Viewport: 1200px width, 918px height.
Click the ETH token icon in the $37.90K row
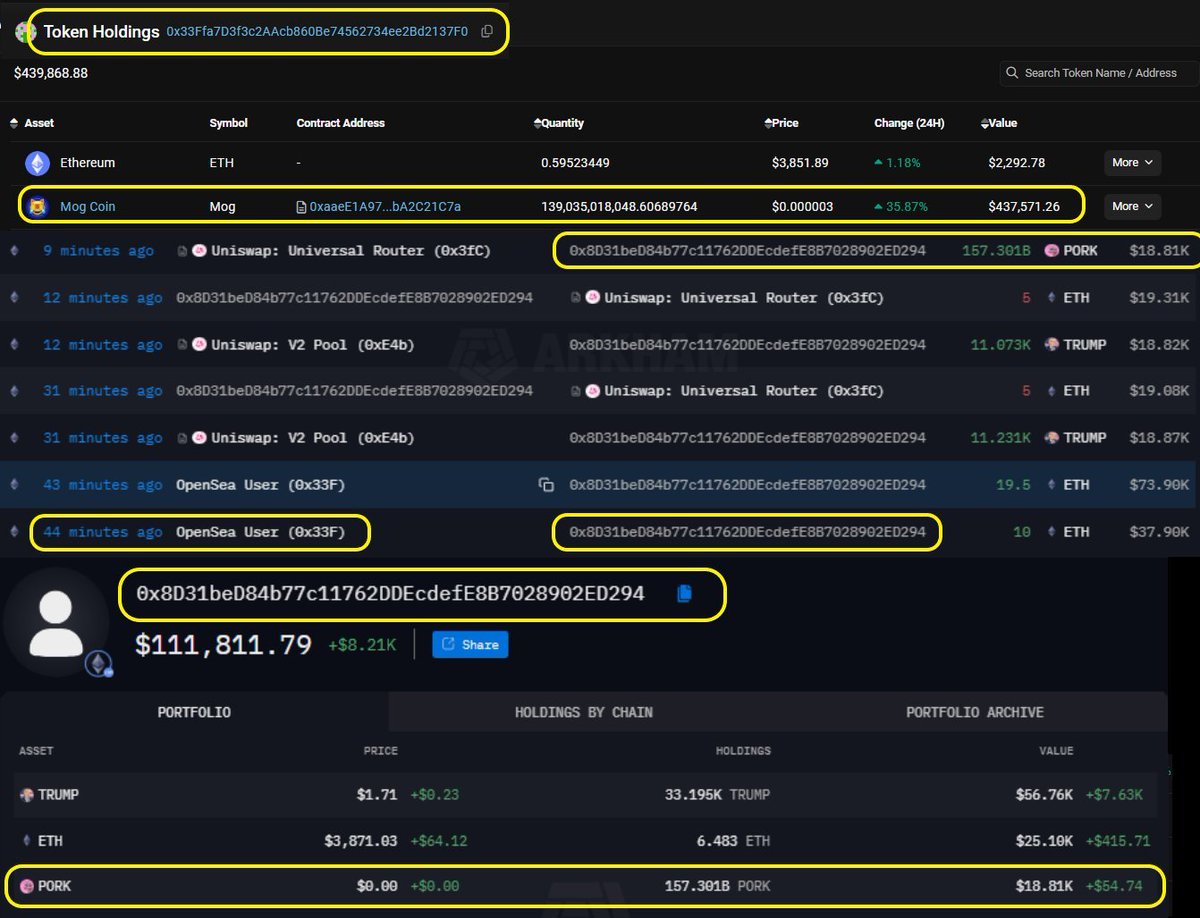coord(1051,532)
